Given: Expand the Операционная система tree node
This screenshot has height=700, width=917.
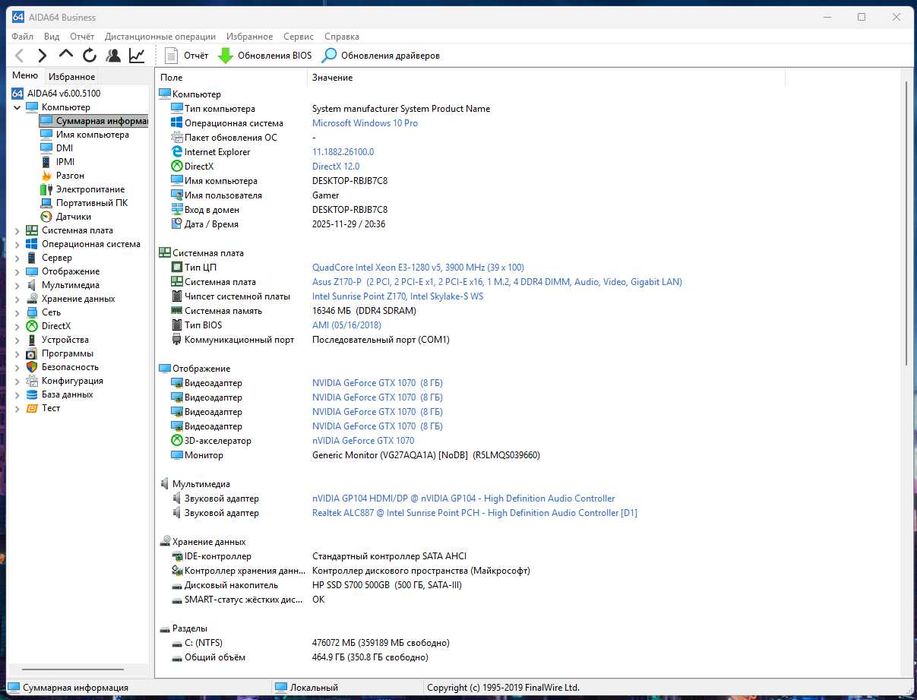Looking at the screenshot, I should click(17, 244).
